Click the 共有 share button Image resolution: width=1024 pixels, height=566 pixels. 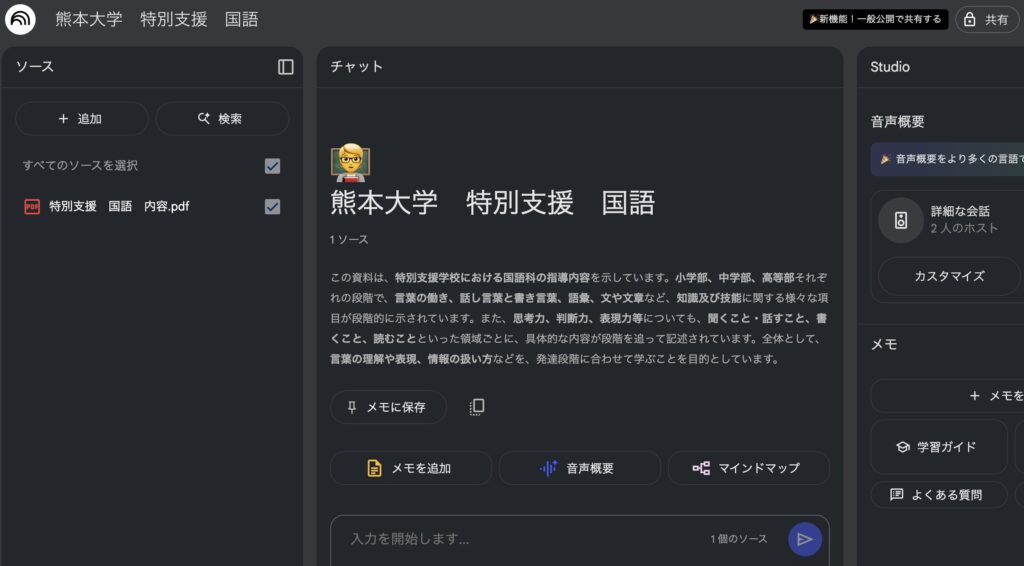click(x=987, y=20)
